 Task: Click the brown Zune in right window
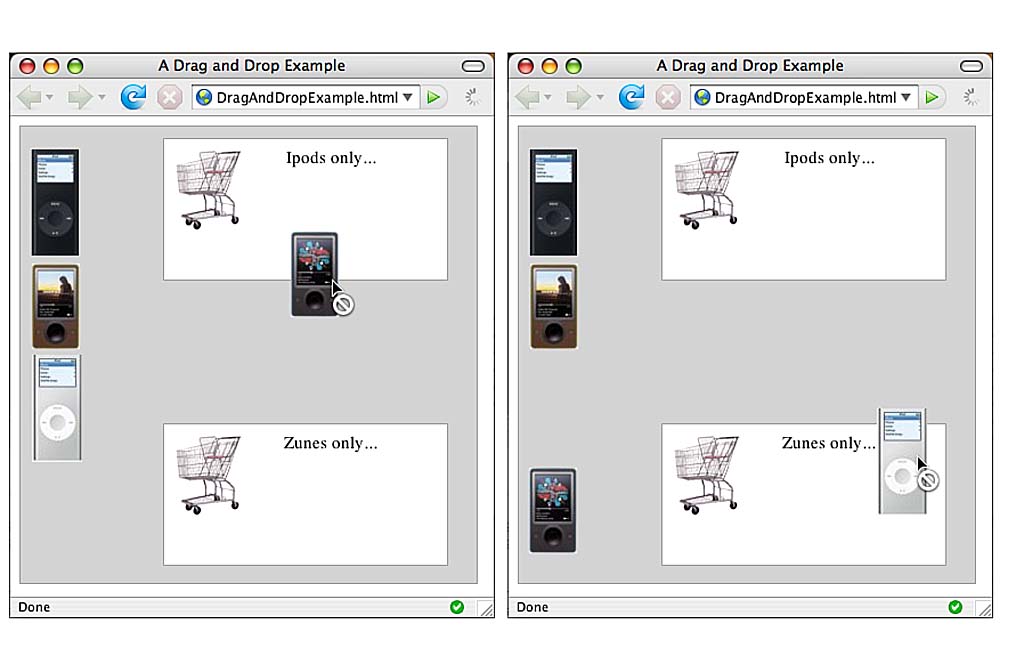pyautogui.click(x=554, y=306)
